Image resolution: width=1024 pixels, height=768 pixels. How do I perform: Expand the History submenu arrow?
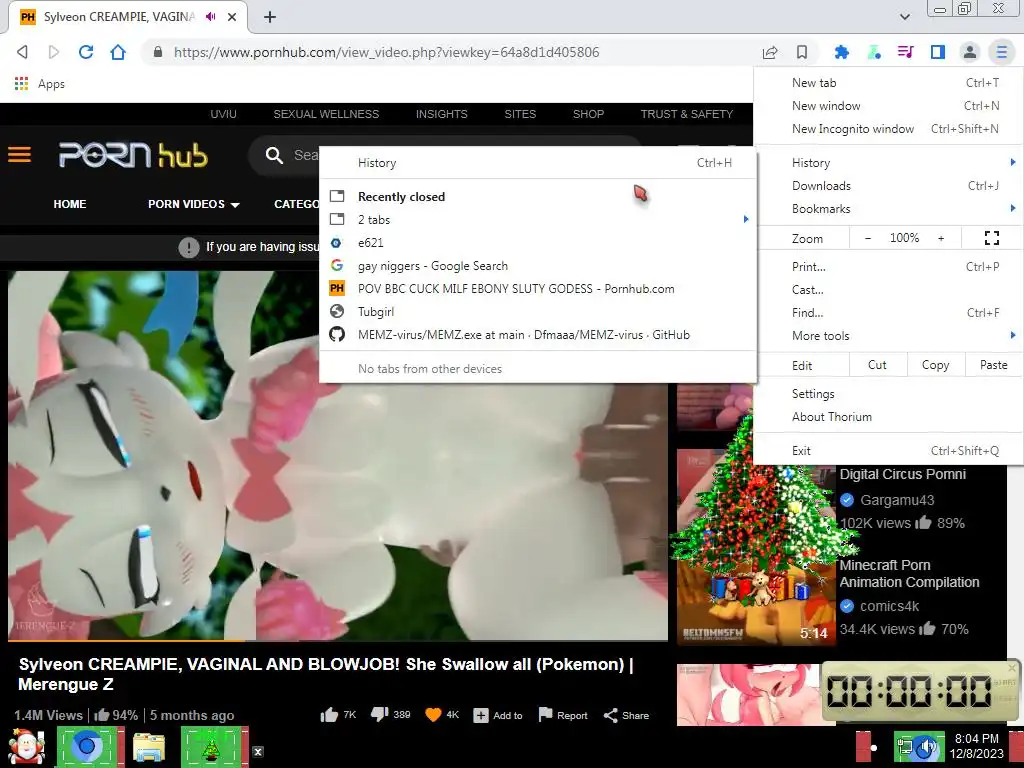(x=1013, y=162)
